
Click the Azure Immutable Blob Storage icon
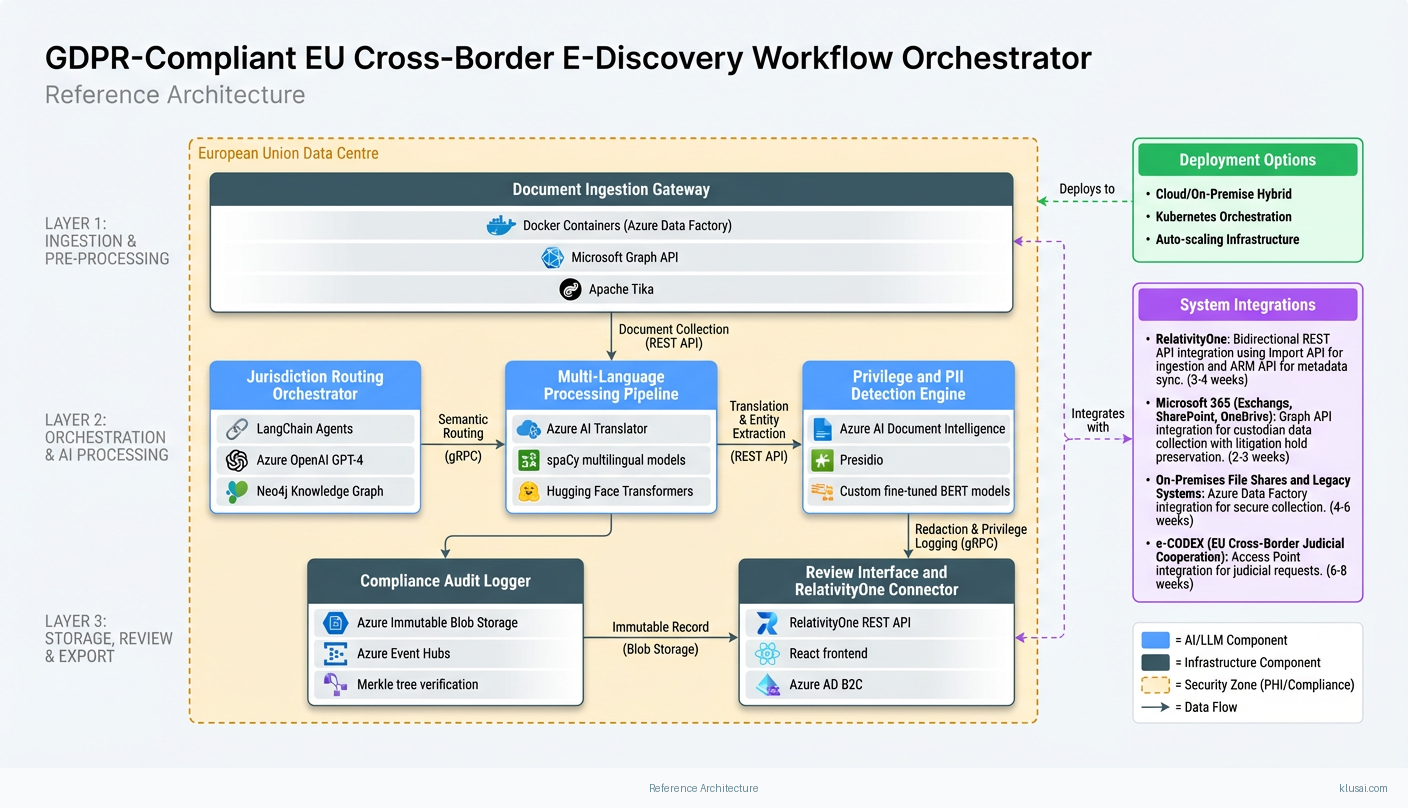coord(334,622)
